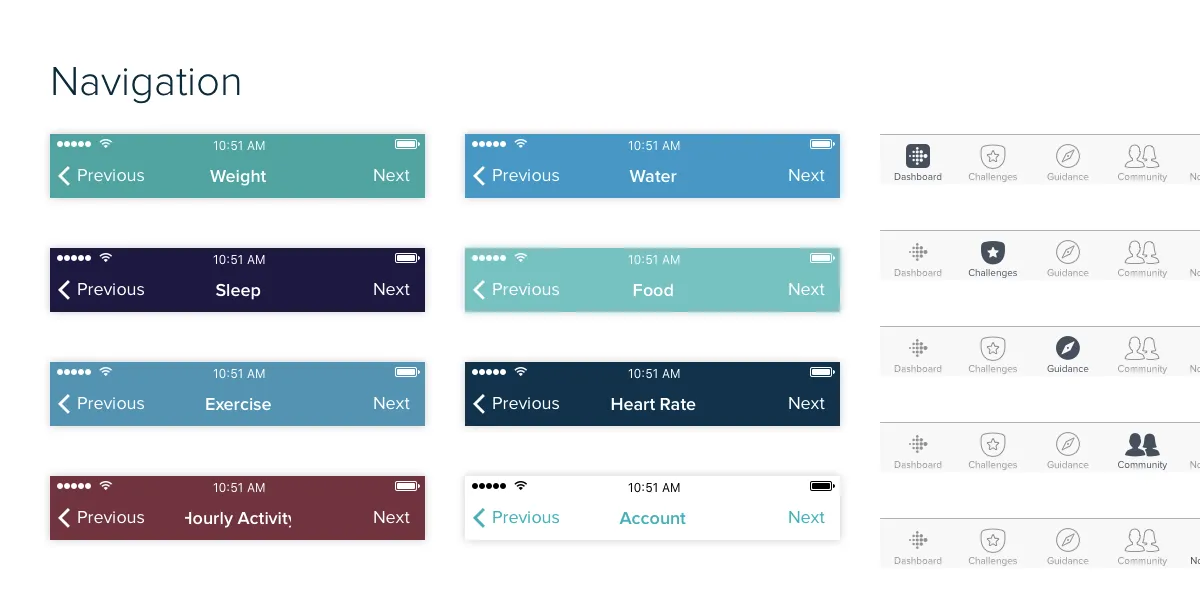
Task: Click the Account title in the white bar
Action: coord(653,518)
